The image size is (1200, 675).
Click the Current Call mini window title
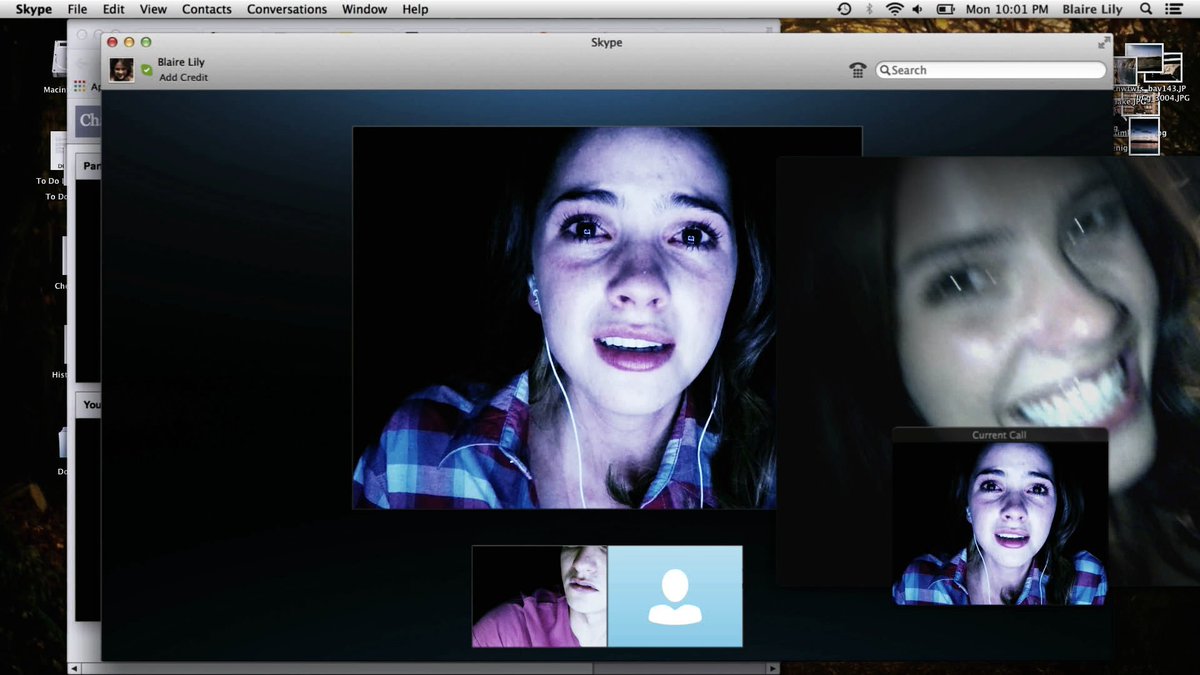(999, 435)
